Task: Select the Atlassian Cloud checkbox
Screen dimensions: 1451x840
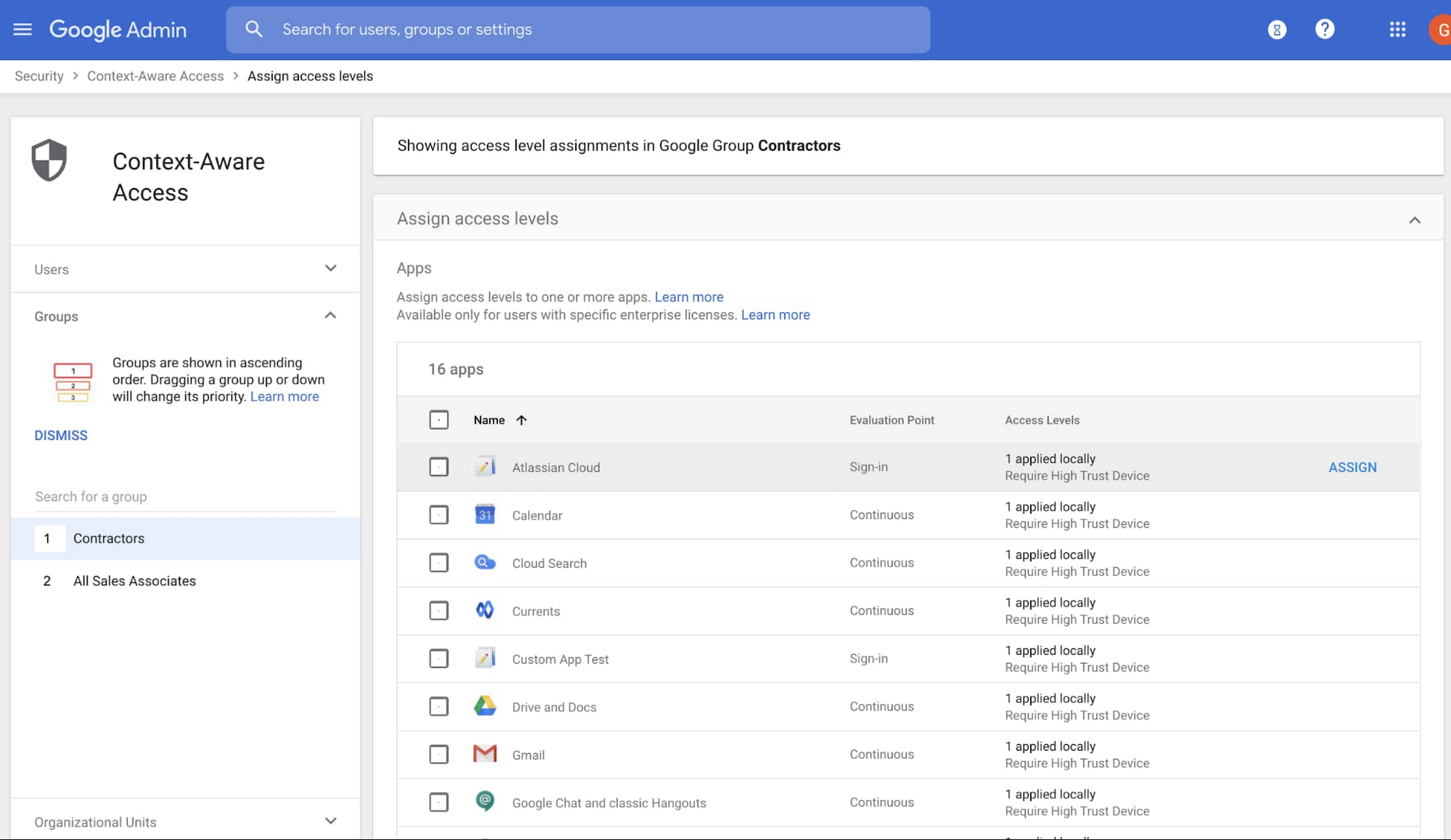Action: point(438,467)
